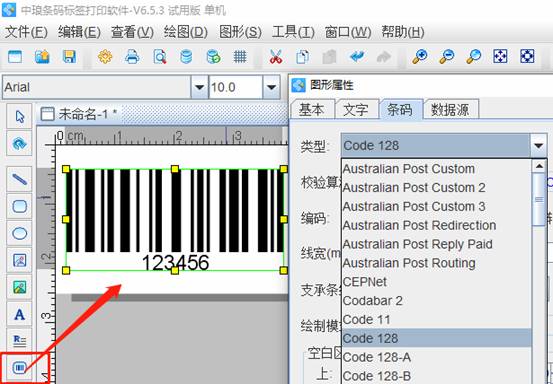Open the 绘图(D) menu
This screenshot has width=553, height=384.
pyautogui.click(x=186, y=32)
